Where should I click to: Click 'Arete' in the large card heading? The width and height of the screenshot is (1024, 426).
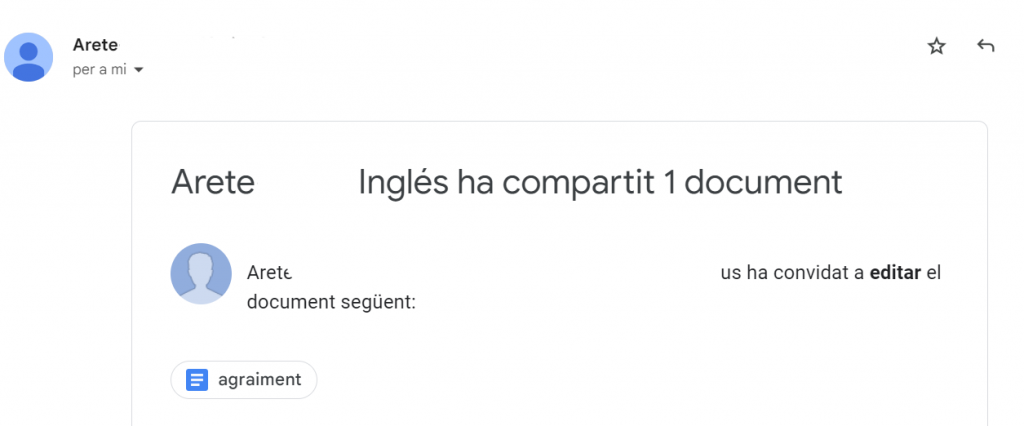(x=213, y=183)
